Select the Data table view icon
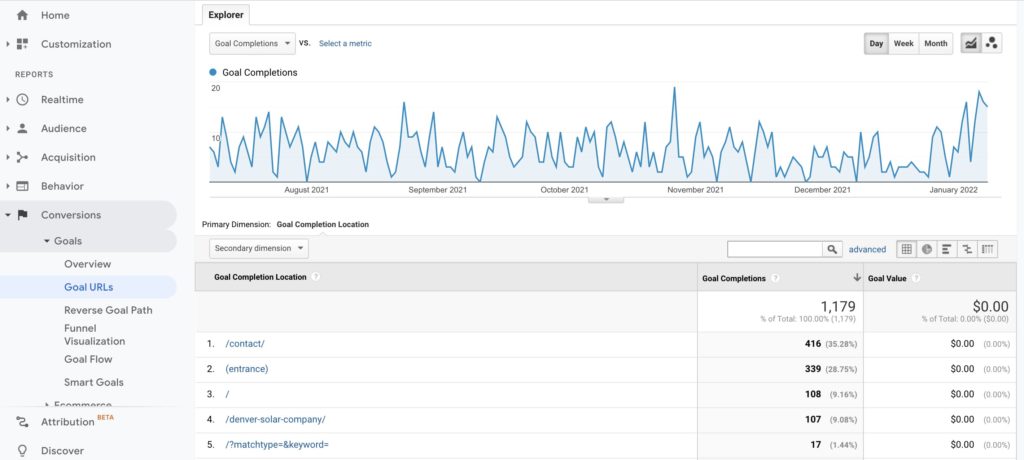Viewport: 1024px width, 460px height. click(x=906, y=249)
